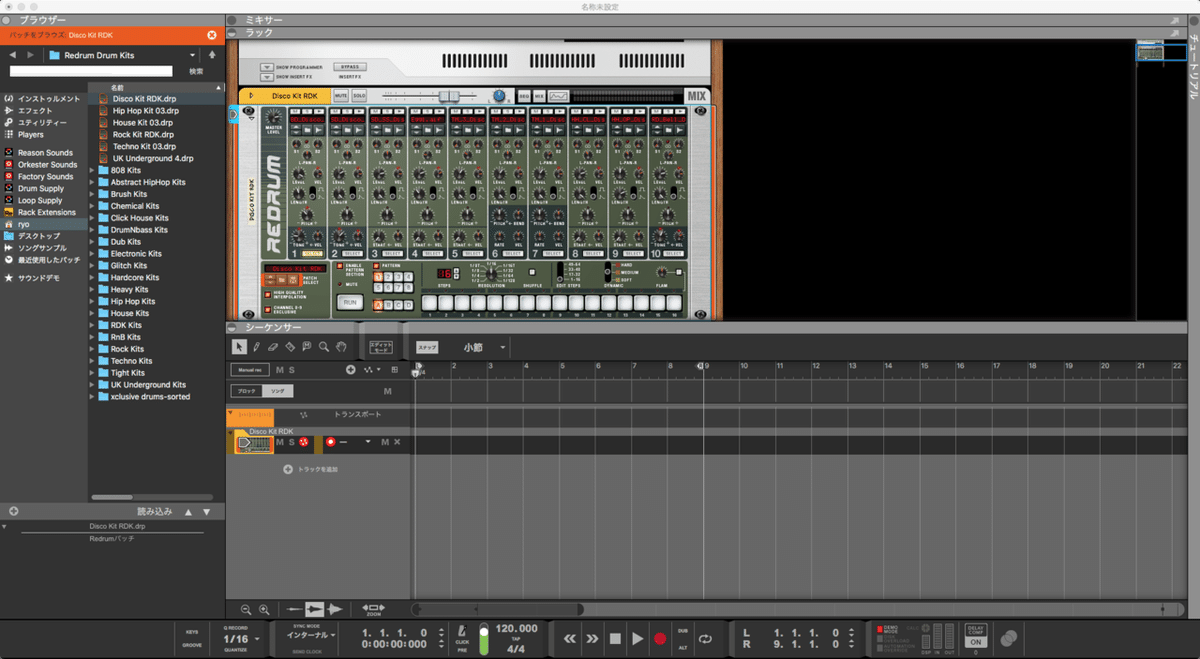Viewport: 1200px width, 659px height.
Task: Click the 120.000 tempo display
Action: tap(517, 629)
